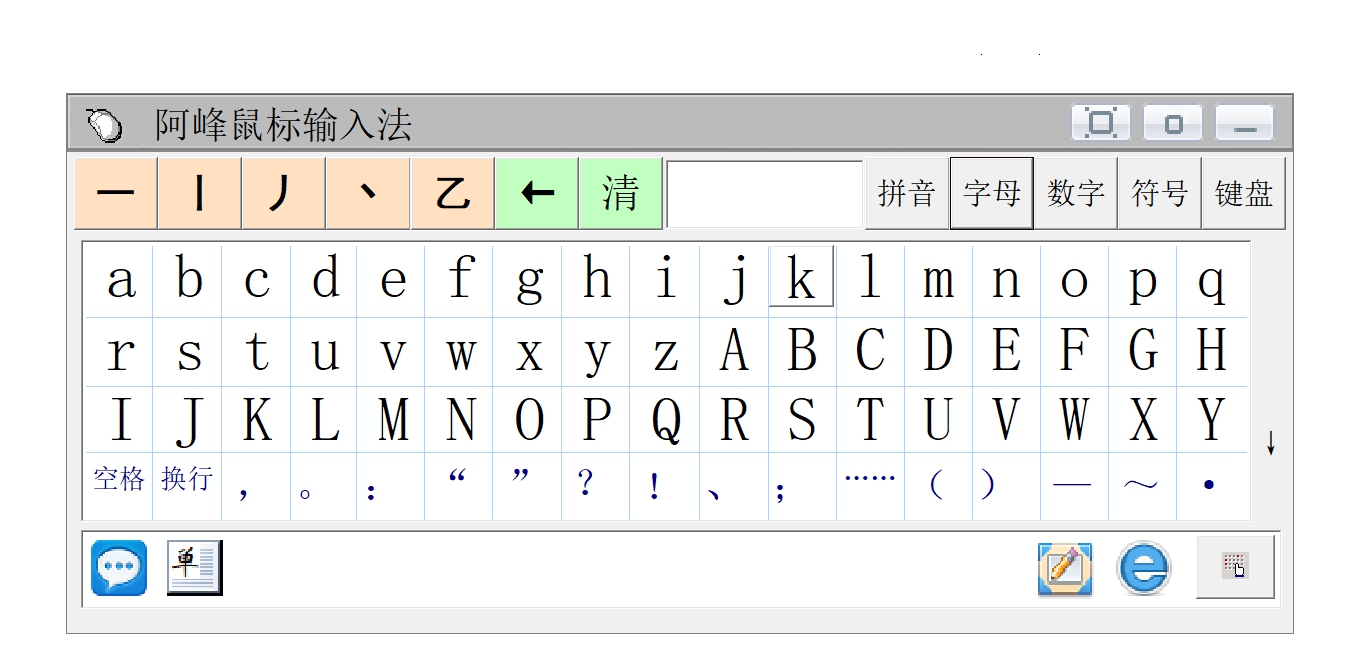Open the 符号 symbols tab
The image size is (1366, 653).
tap(1159, 192)
